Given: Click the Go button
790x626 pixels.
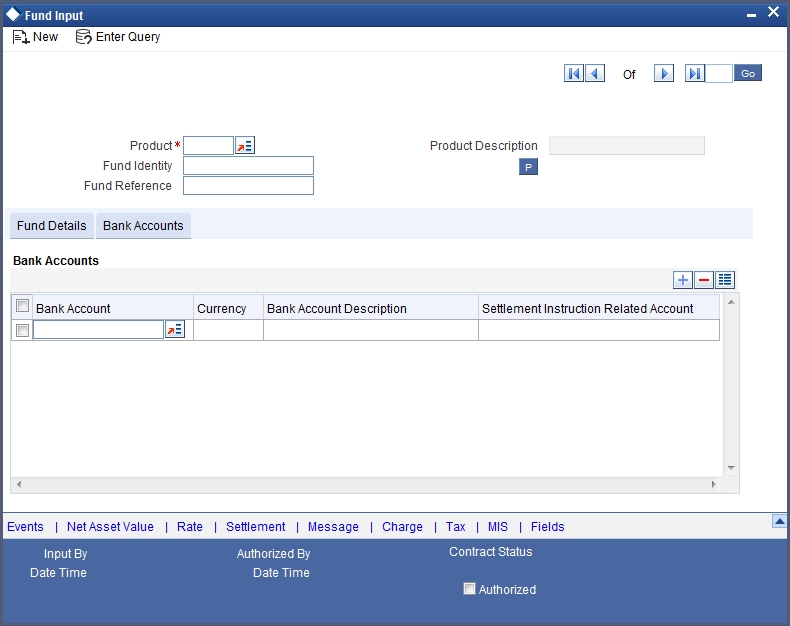Looking at the screenshot, I should coord(748,73).
